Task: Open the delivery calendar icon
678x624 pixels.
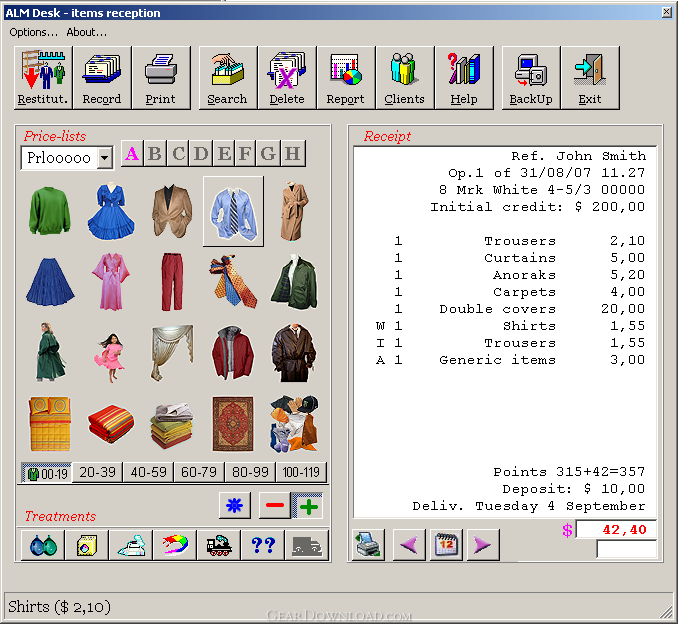Action: click(446, 544)
